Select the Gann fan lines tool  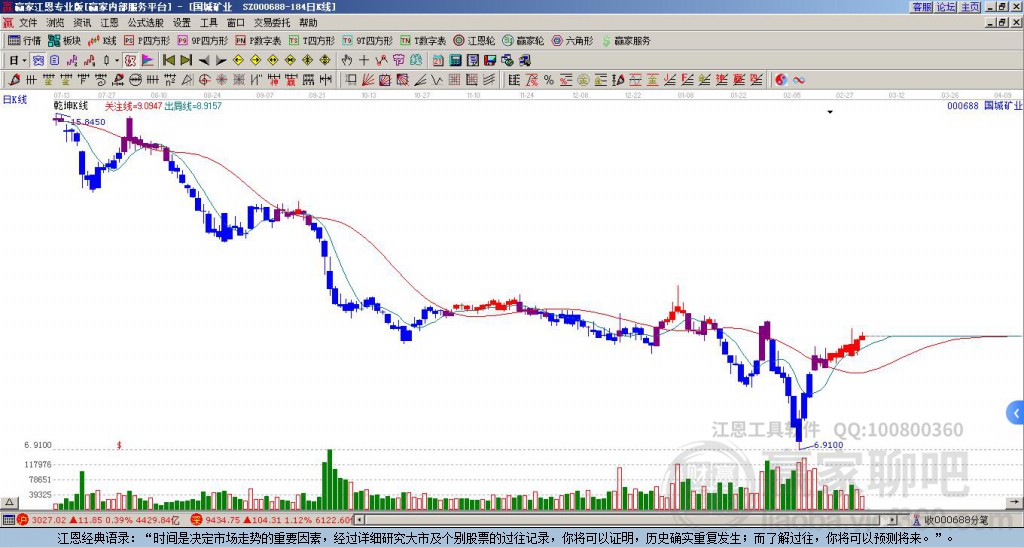tap(368, 80)
